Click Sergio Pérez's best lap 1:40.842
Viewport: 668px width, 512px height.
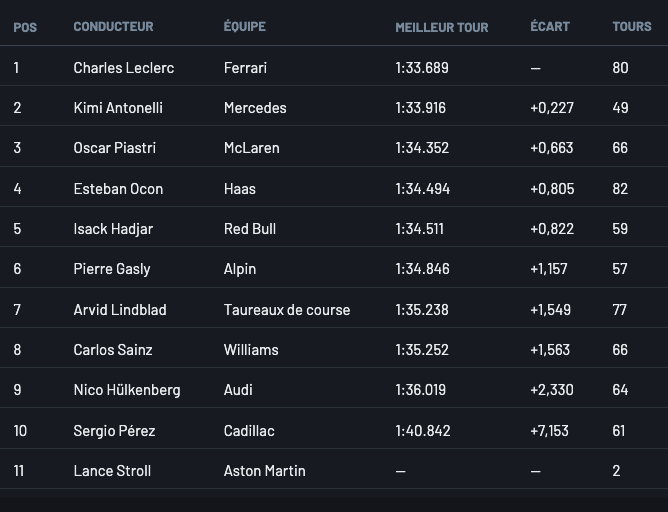pos(423,431)
